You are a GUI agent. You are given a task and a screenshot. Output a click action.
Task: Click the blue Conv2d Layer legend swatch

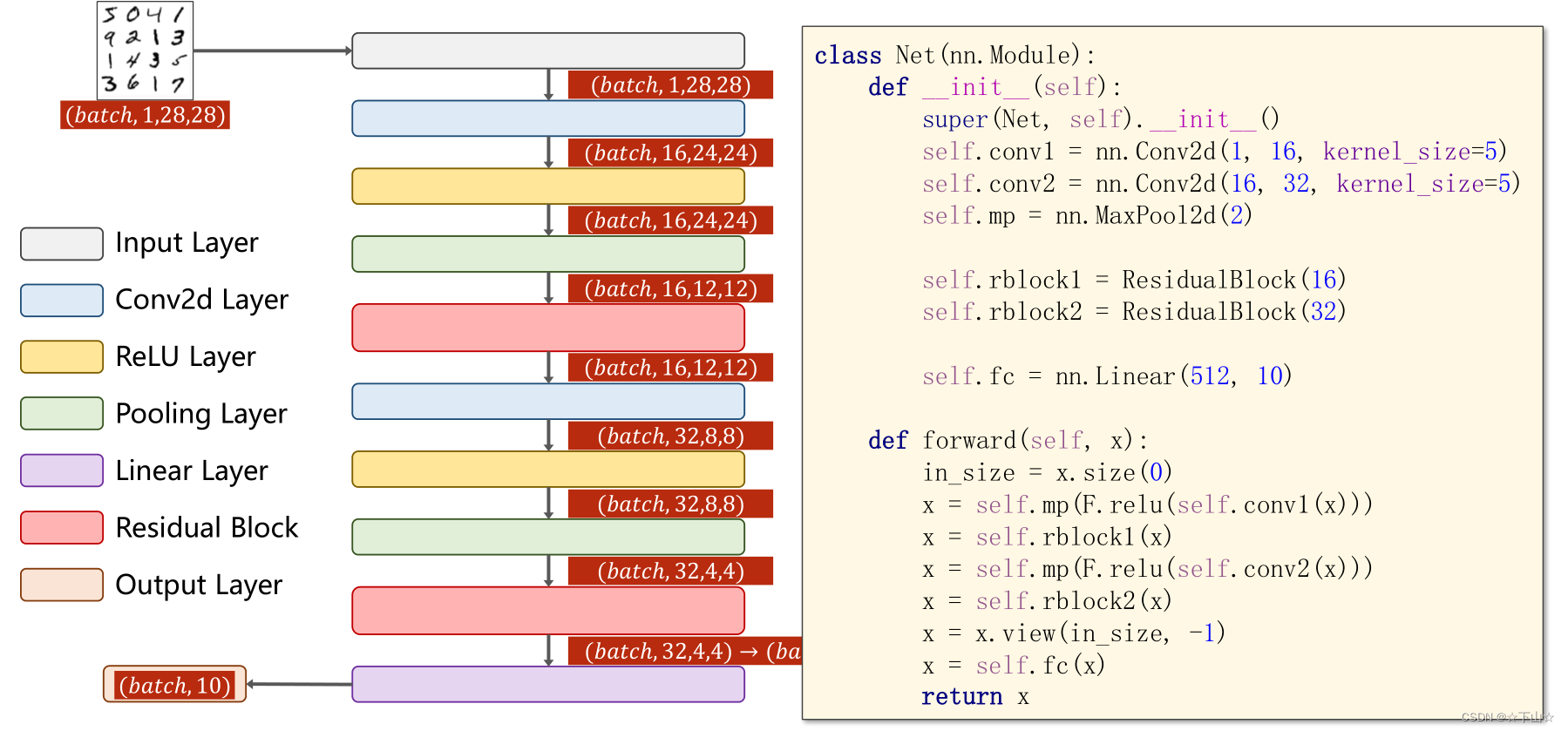(x=62, y=301)
